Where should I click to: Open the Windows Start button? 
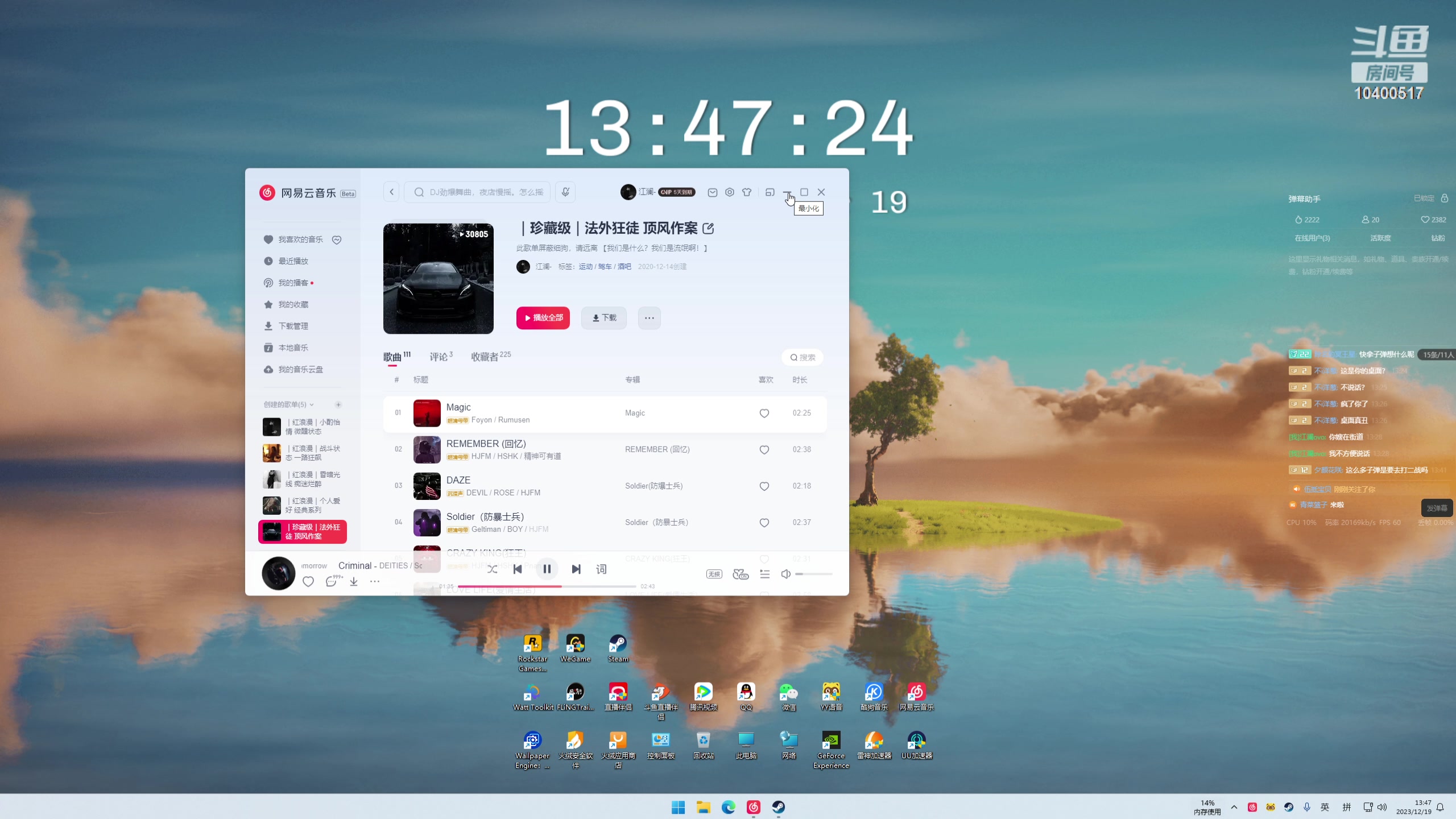(678, 807)
